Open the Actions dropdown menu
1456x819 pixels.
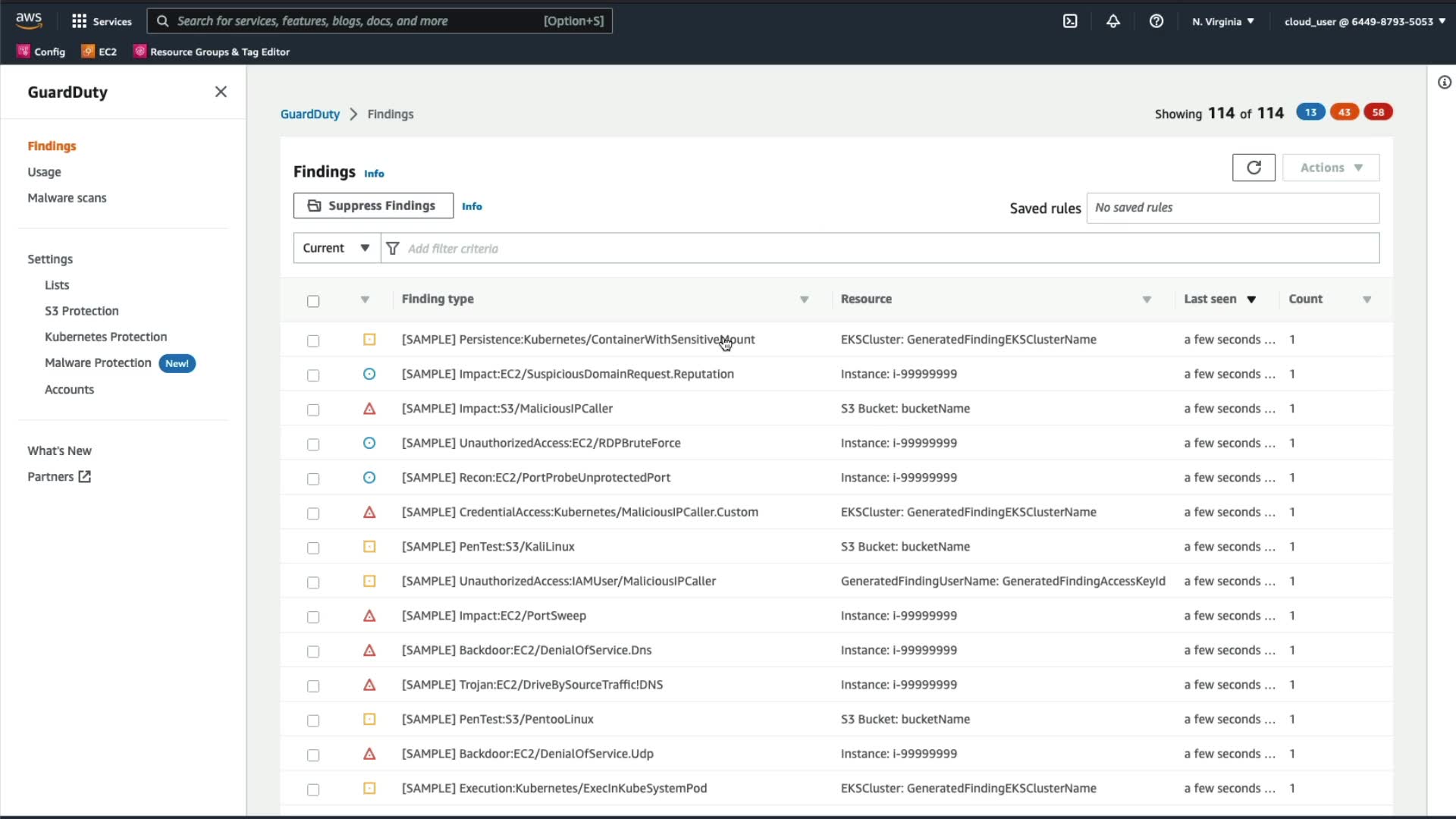(1330, 168)
